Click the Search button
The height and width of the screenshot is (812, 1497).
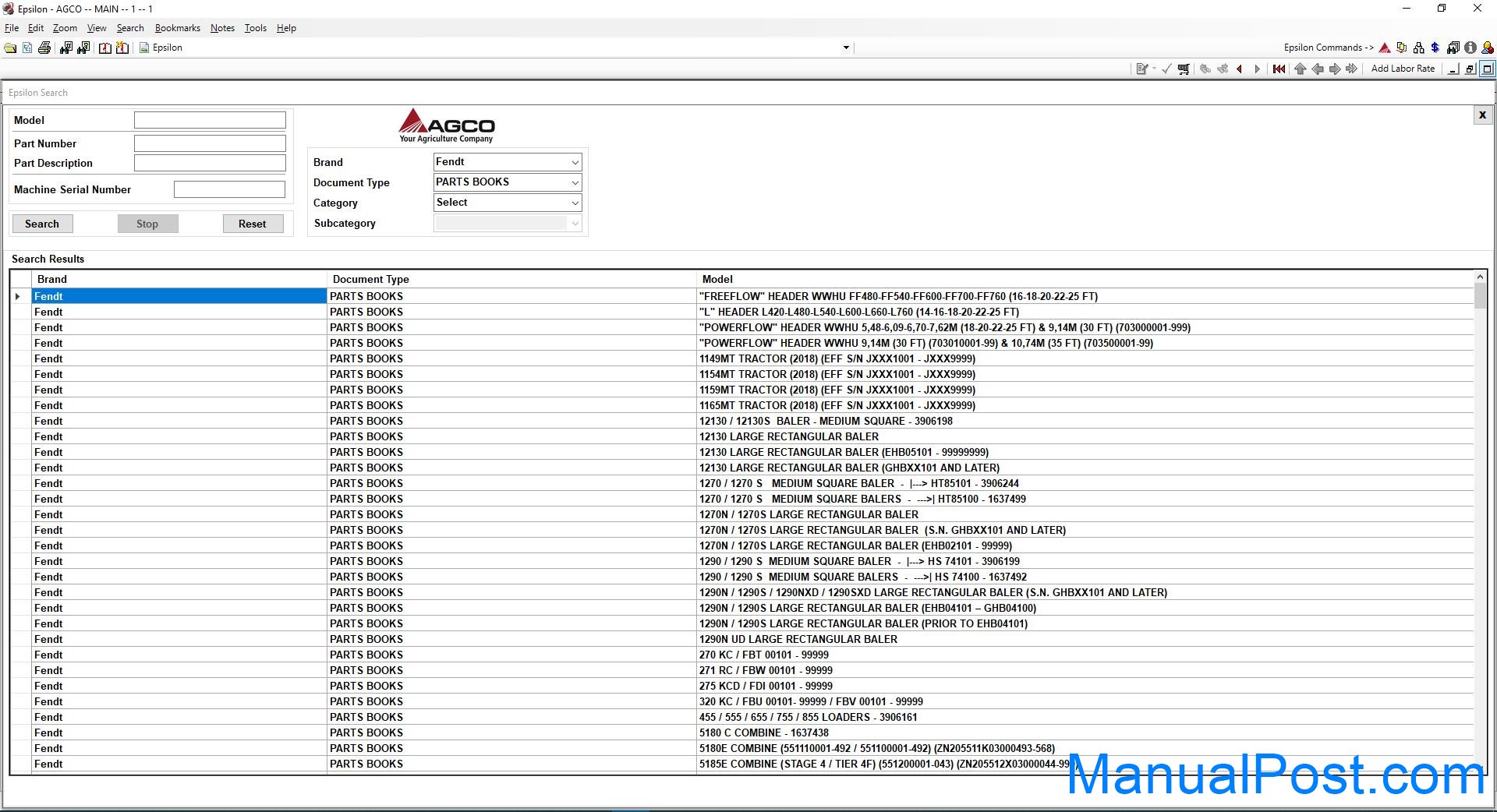coord(42,224)
